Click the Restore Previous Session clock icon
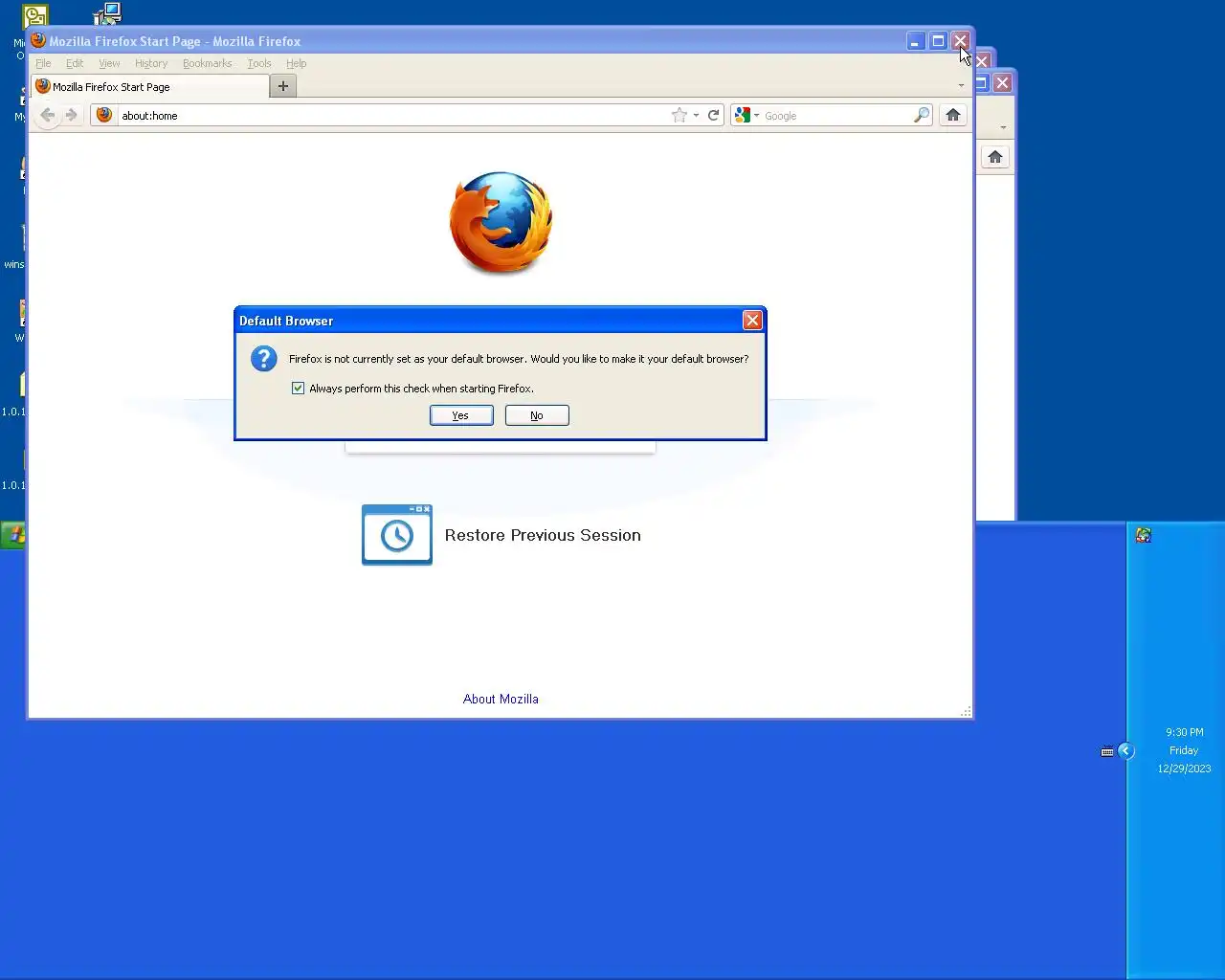The height and width of the screenshot is (980, 1225). [397, 535]
